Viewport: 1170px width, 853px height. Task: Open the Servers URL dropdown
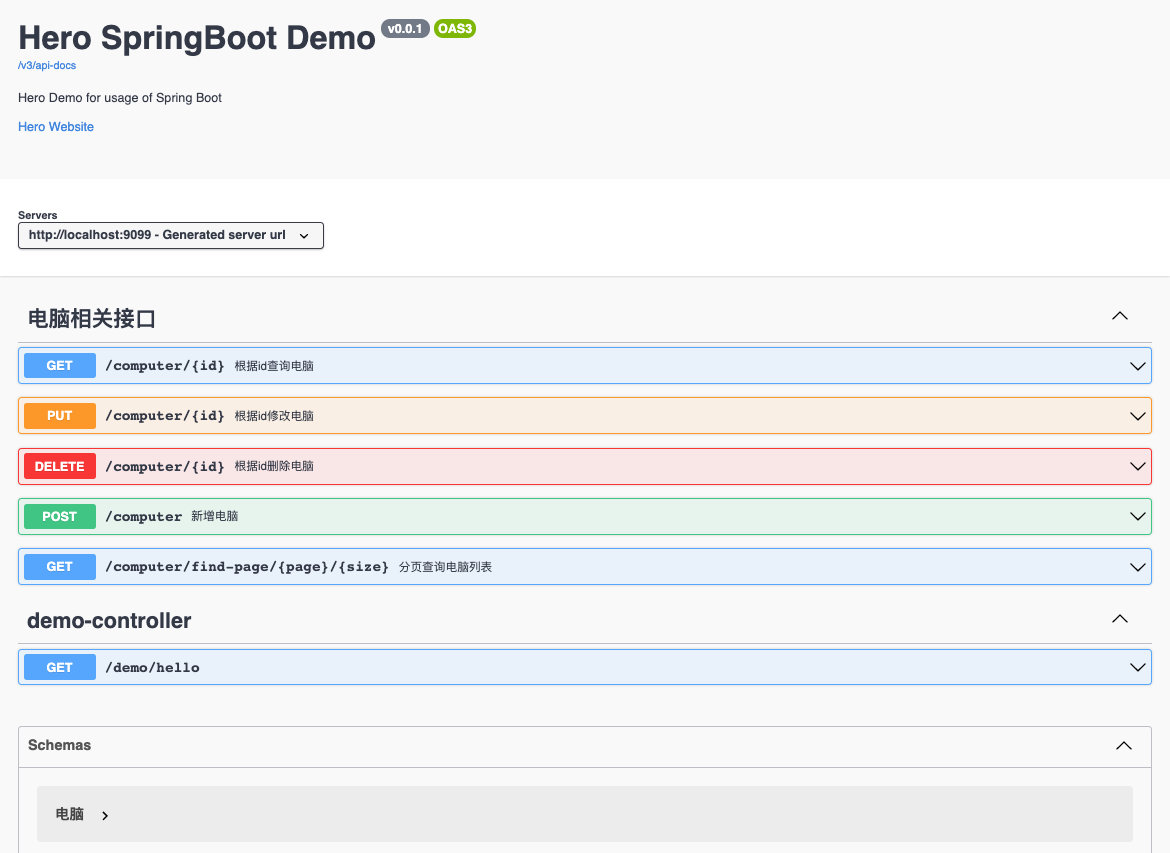171,235
